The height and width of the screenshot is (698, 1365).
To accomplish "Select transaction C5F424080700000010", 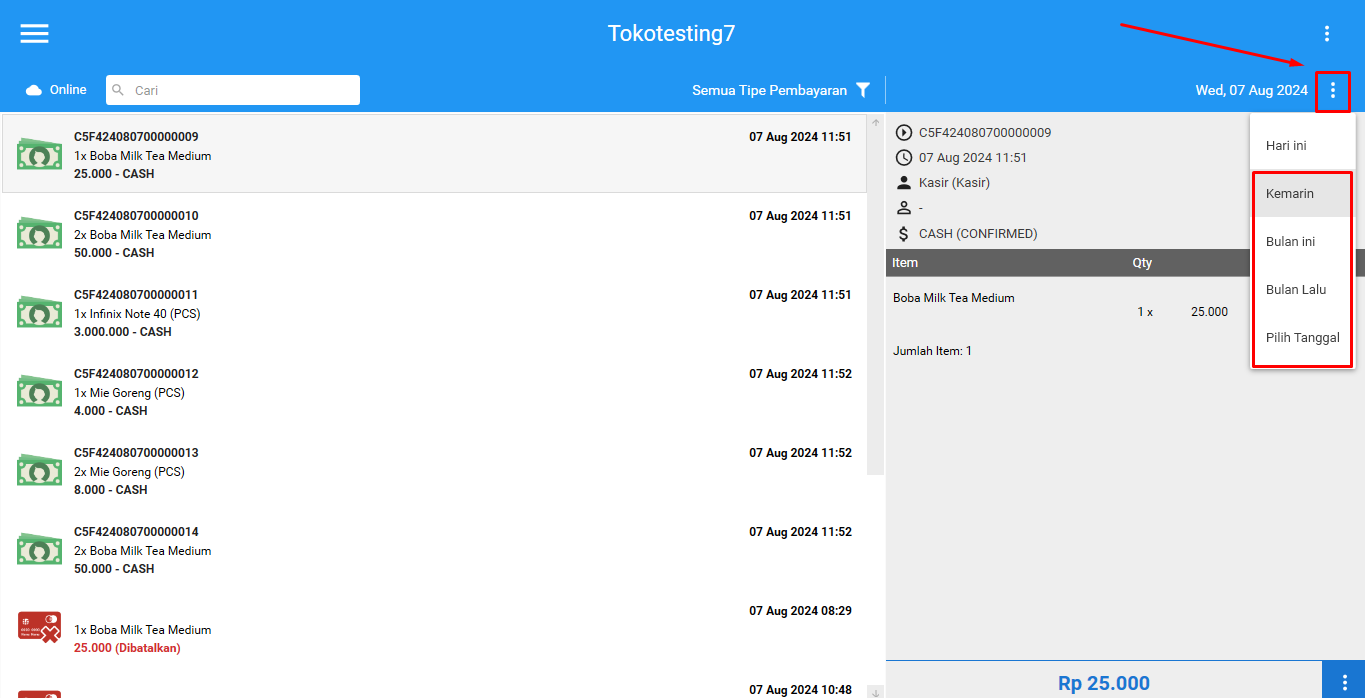I will point(434,233).
